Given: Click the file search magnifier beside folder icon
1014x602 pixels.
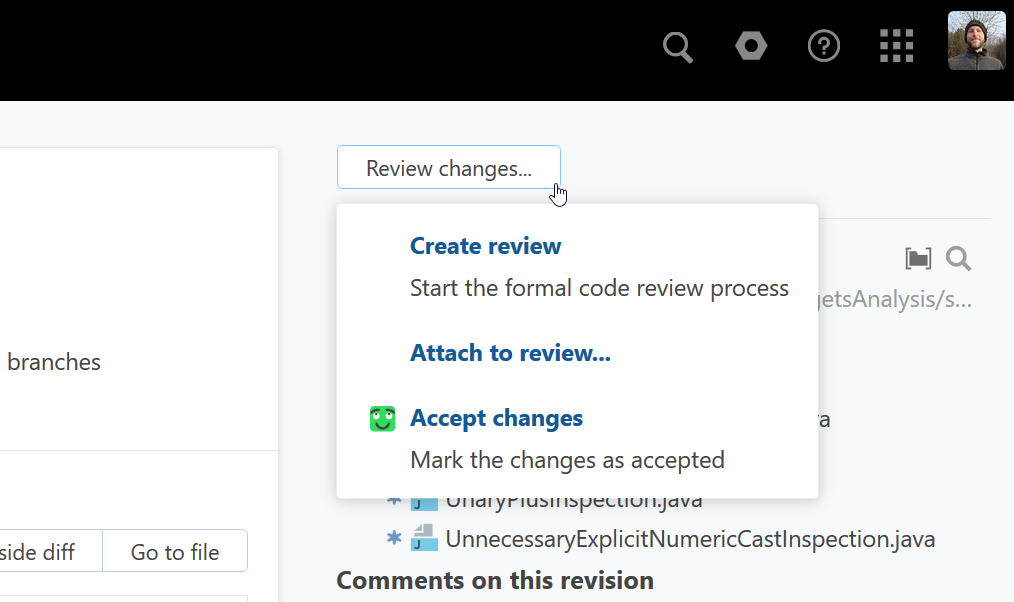Looking at the screenshot, I should tap(958, 259).
